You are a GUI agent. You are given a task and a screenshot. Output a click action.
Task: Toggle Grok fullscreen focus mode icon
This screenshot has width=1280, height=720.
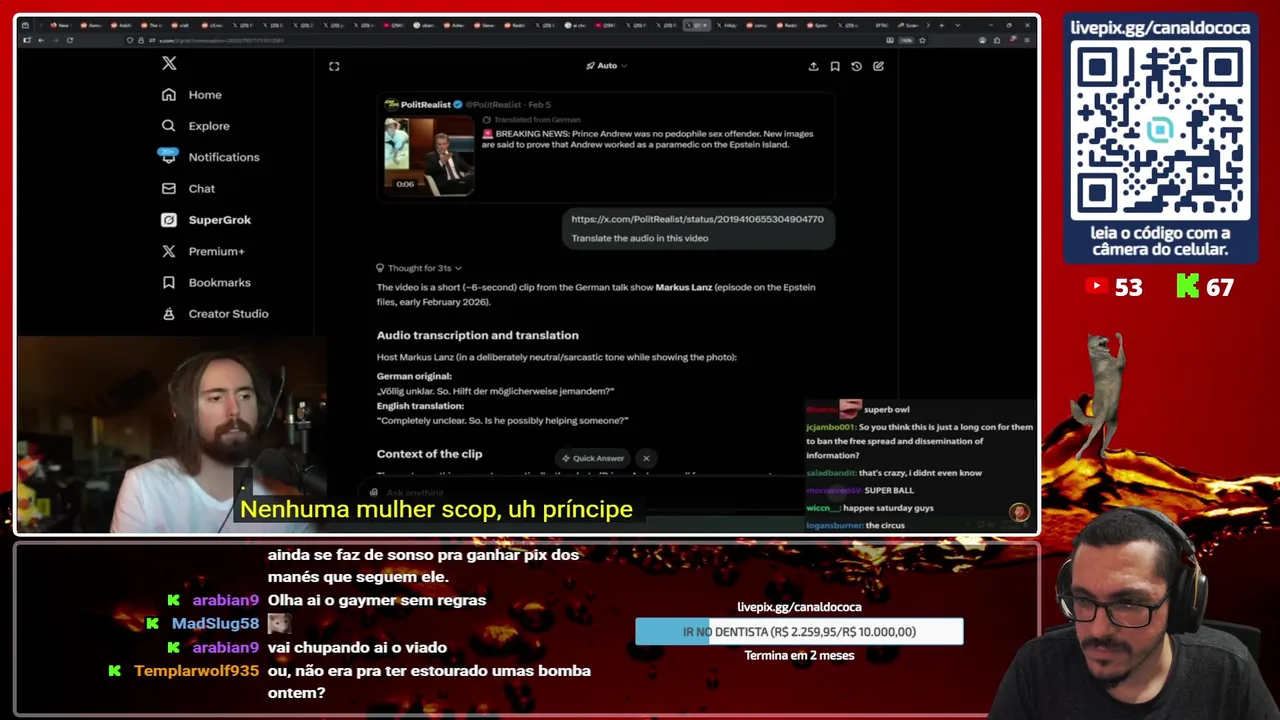(x=334, y=66)
